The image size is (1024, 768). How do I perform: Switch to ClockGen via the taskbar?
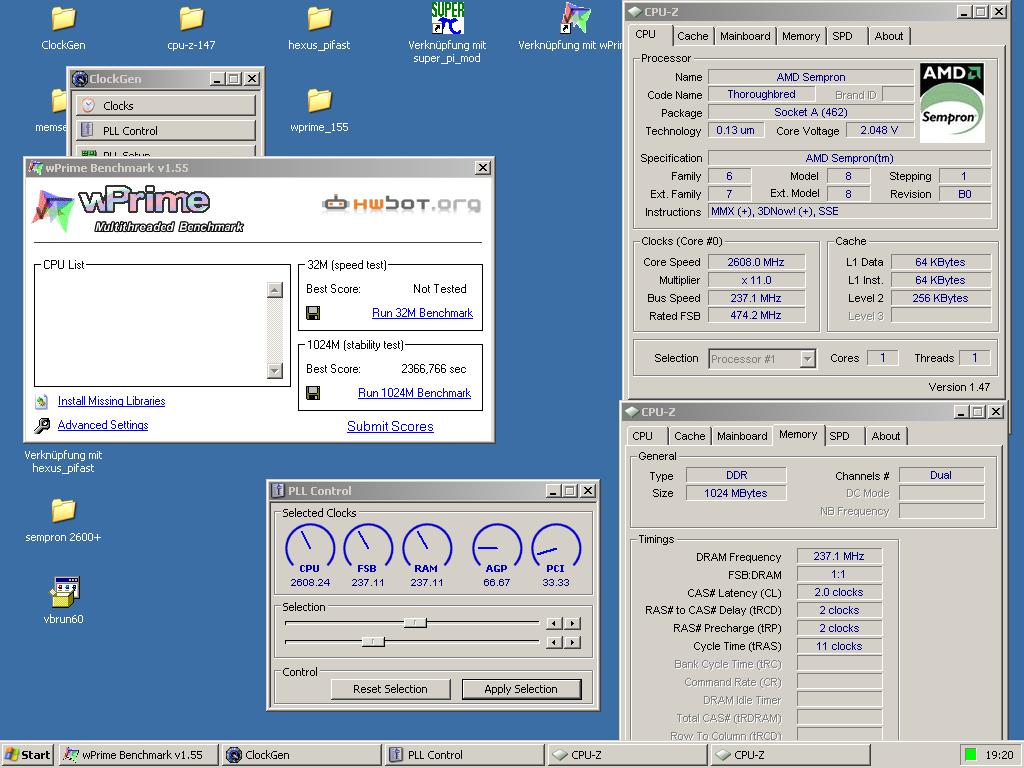click(x=300, y=755)
